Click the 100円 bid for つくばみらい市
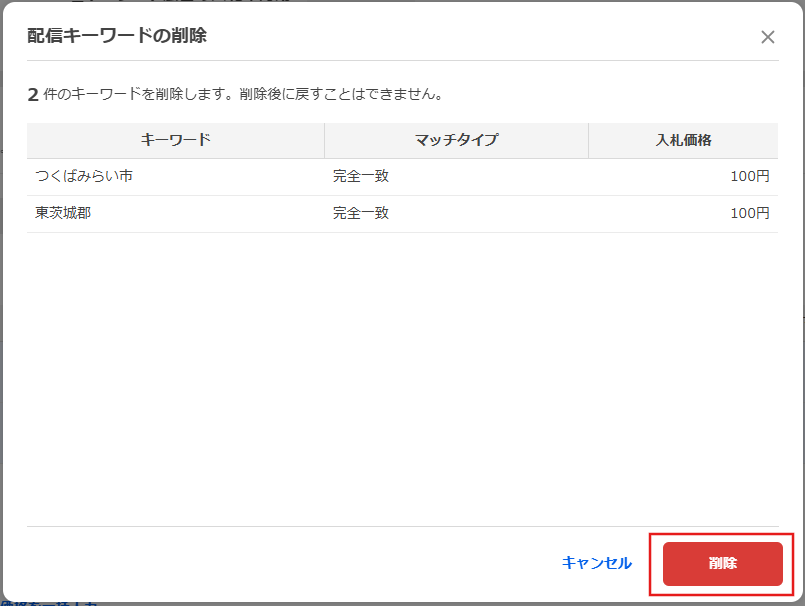The width and height of the screenshot is (805, 606). point(749,177)
